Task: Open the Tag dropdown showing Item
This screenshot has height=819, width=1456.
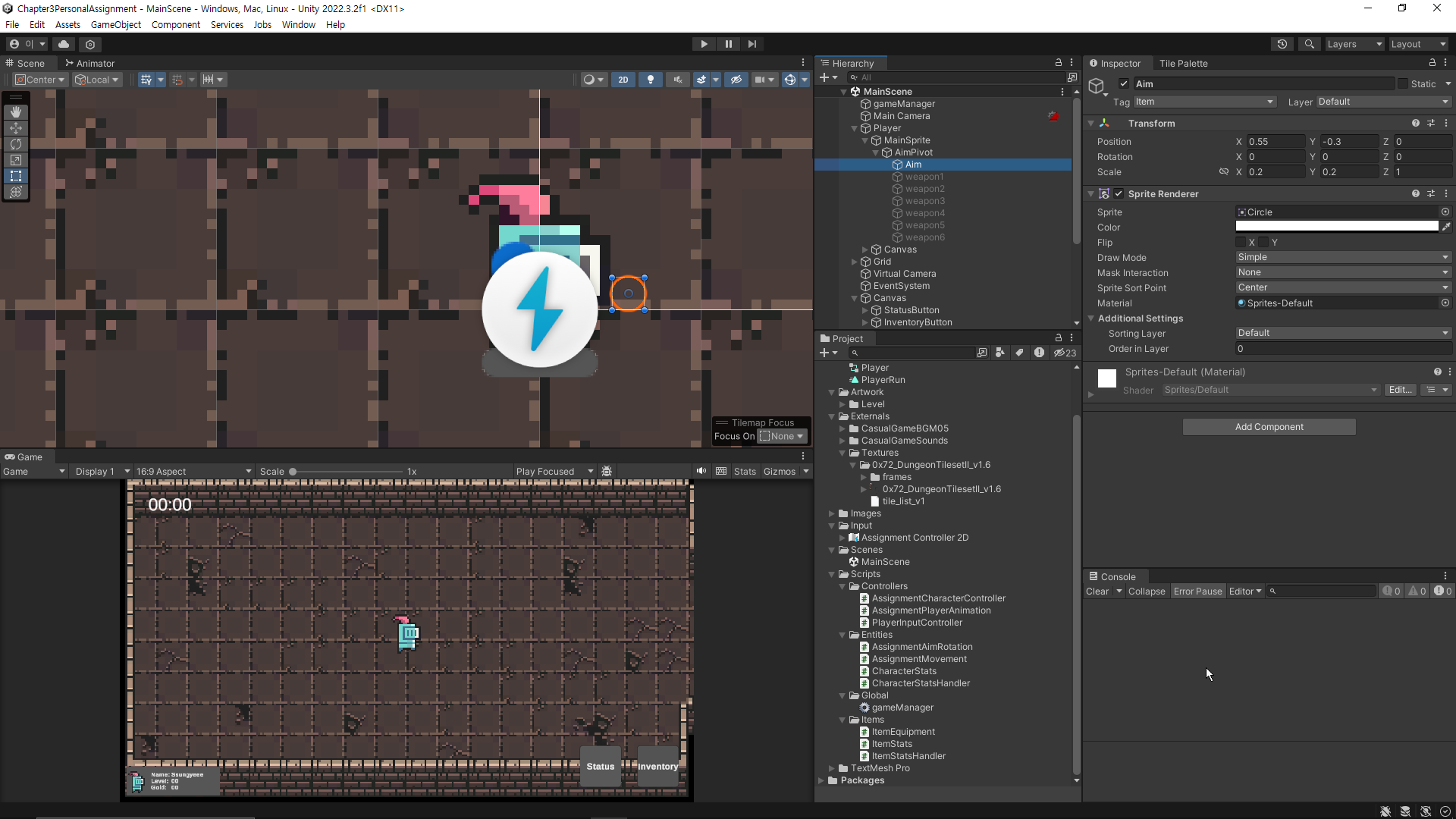Action: [1204, 102]
